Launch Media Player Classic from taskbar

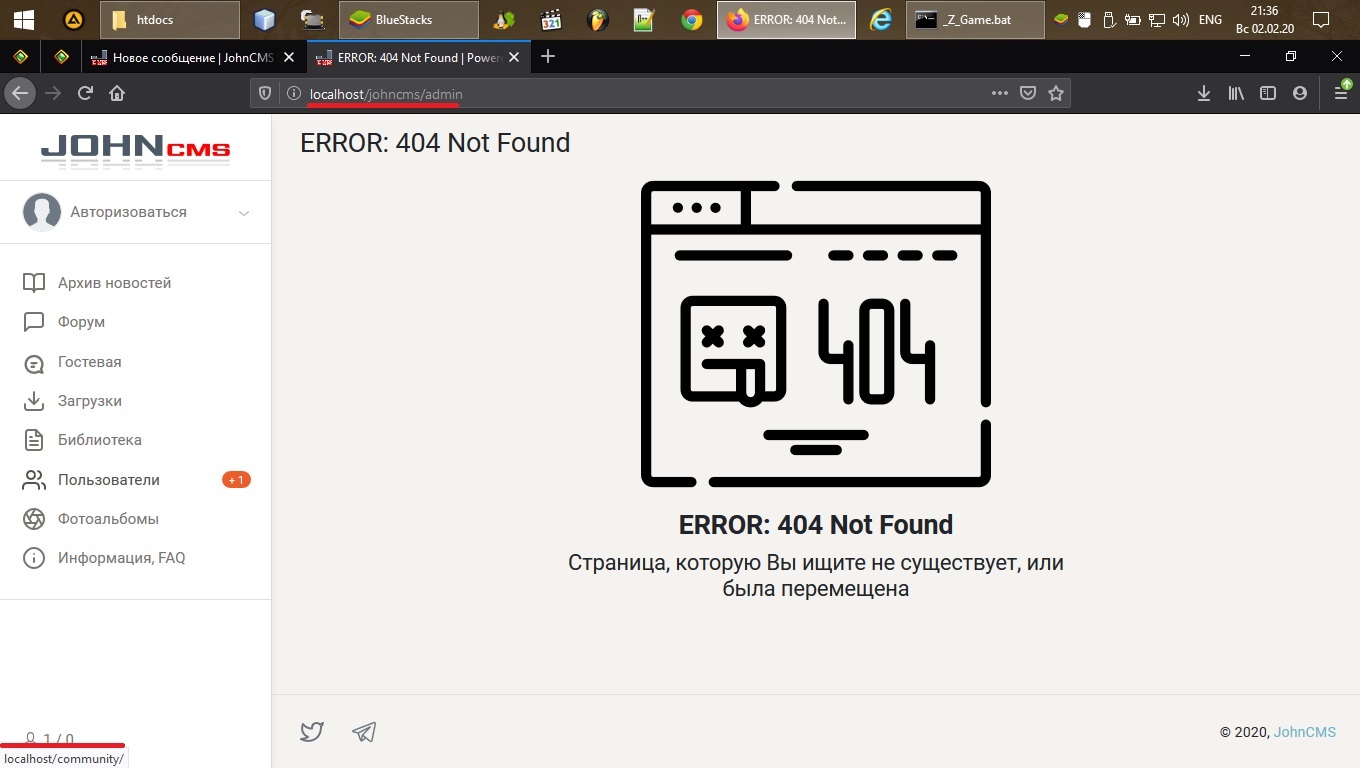(551, 19)
